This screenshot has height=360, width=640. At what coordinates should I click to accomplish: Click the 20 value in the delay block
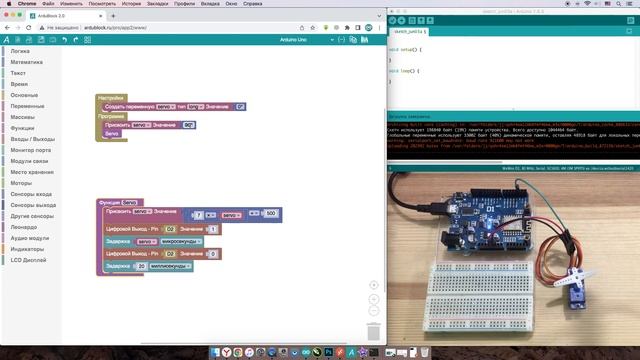tap(141, 266)
